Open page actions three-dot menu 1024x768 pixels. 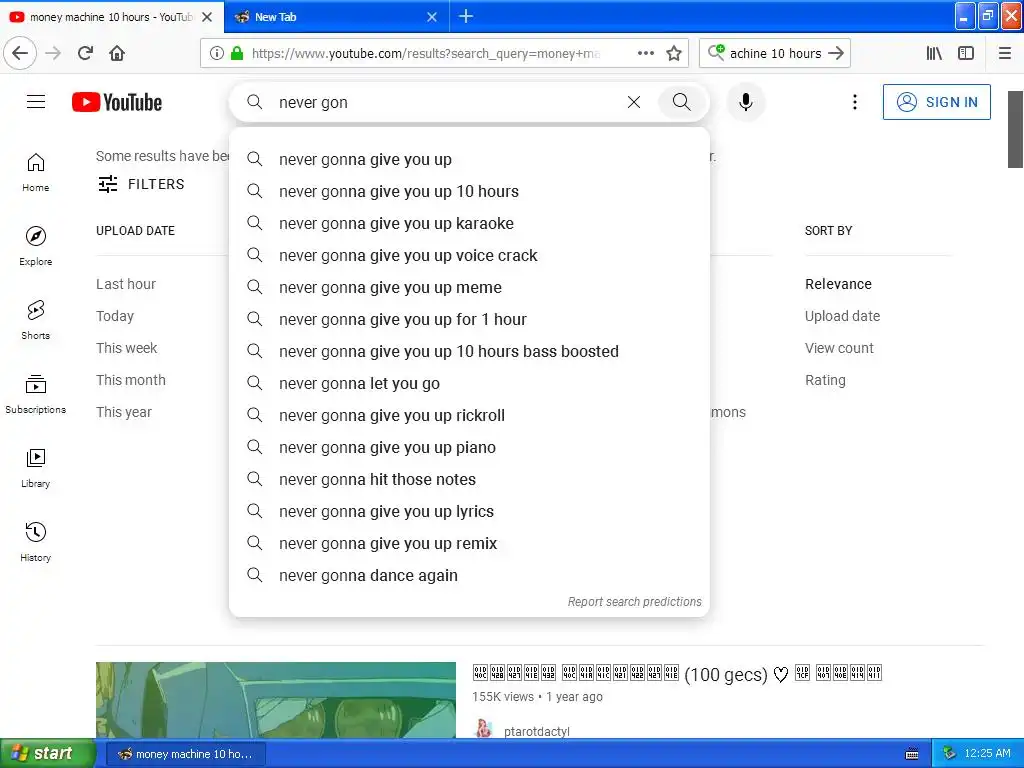point(646,53)
